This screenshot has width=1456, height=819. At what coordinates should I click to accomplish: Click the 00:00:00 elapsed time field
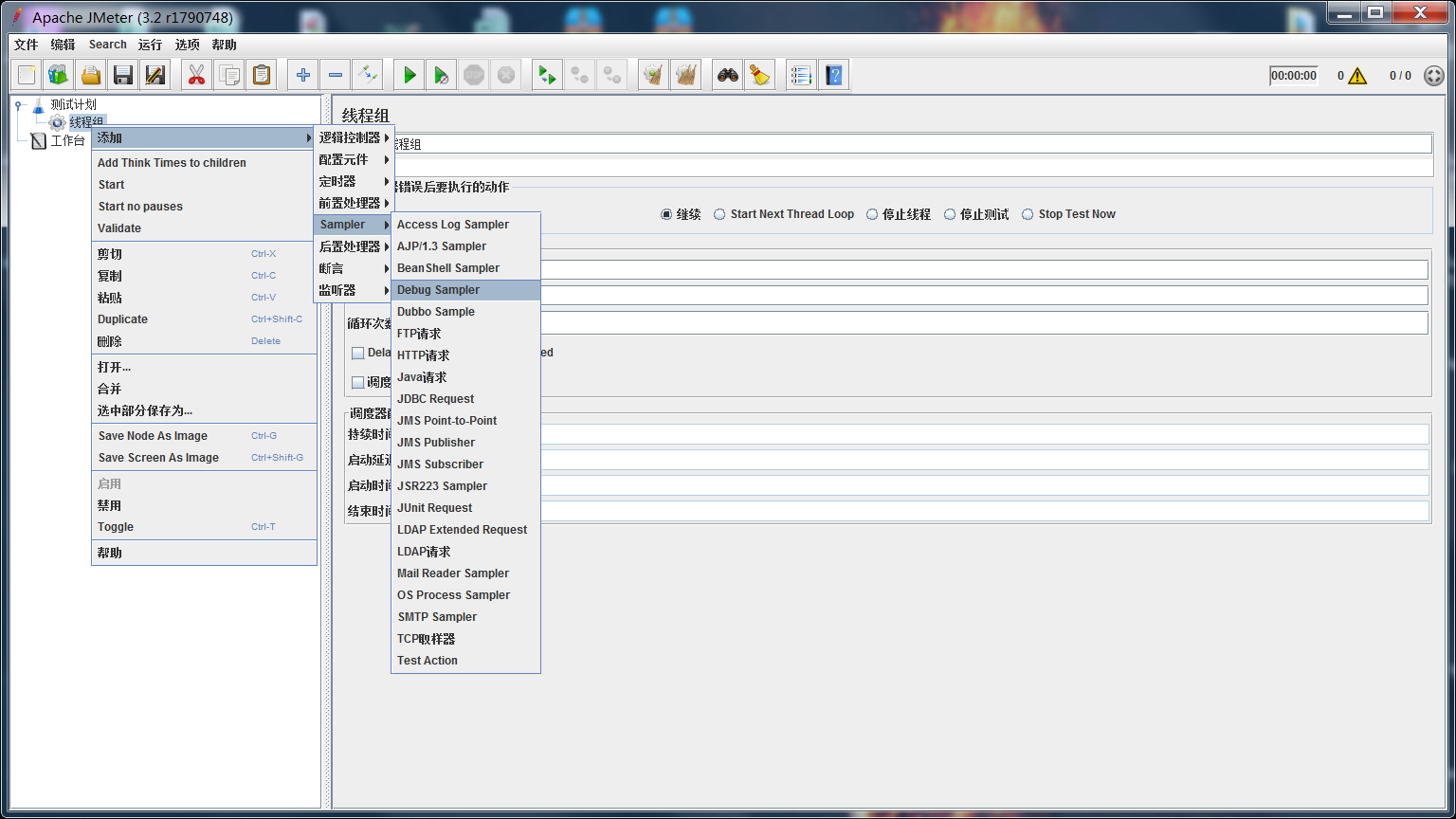[x=1294, y=76]
